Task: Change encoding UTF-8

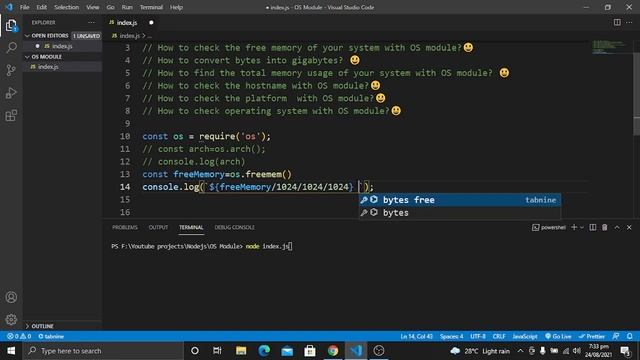Action: click(478, 336)
